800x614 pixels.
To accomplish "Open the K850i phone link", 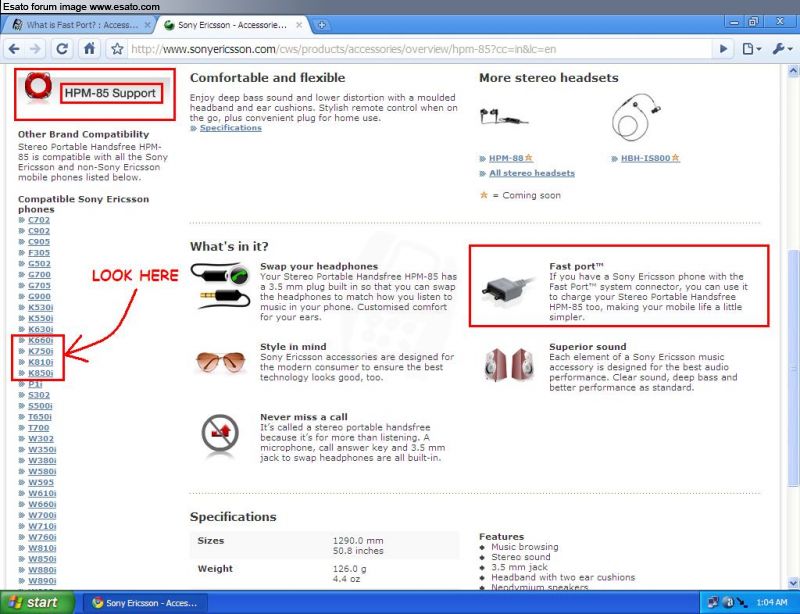I will coord(40,373).
